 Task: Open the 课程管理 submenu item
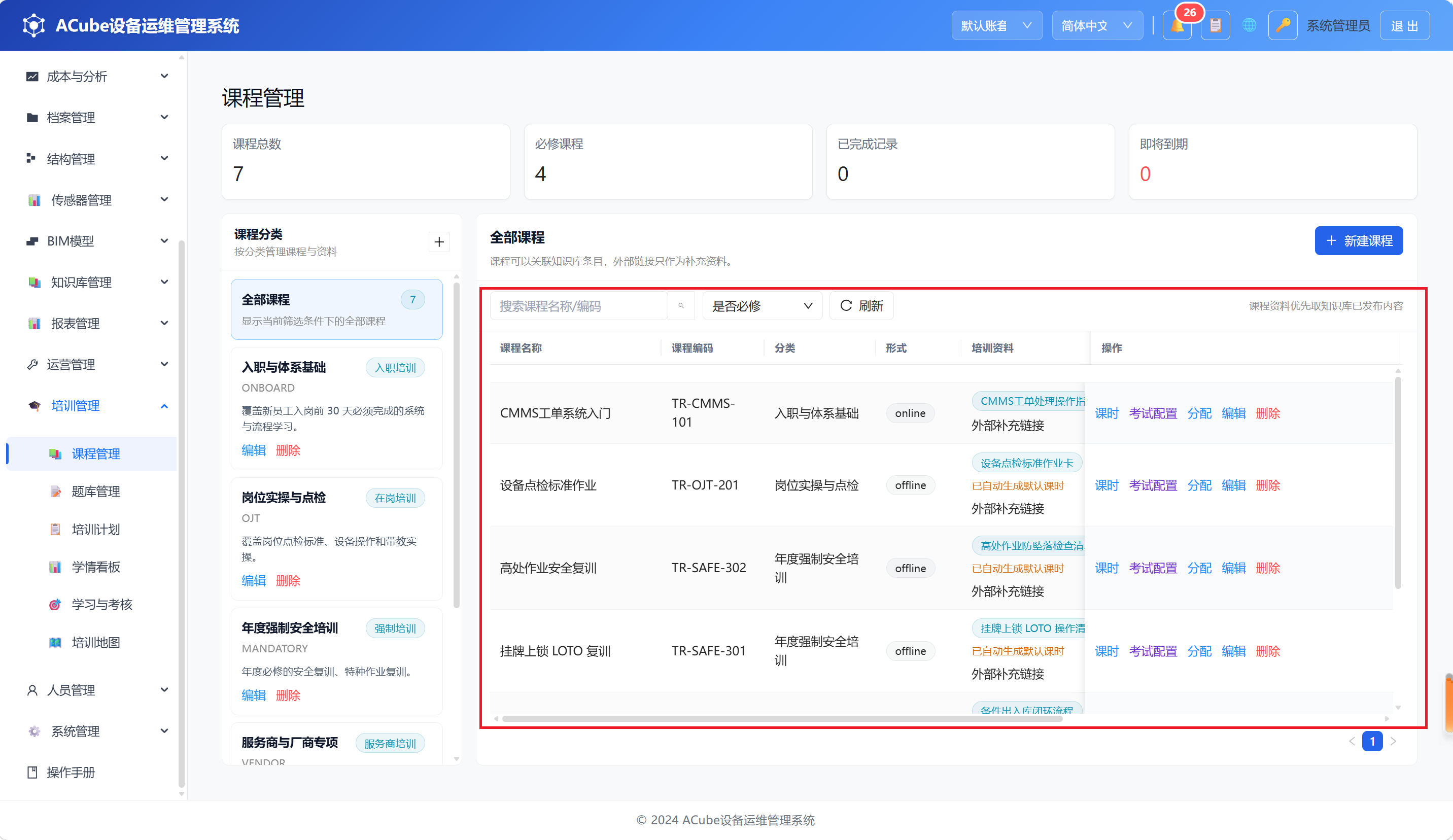[91, 453]
